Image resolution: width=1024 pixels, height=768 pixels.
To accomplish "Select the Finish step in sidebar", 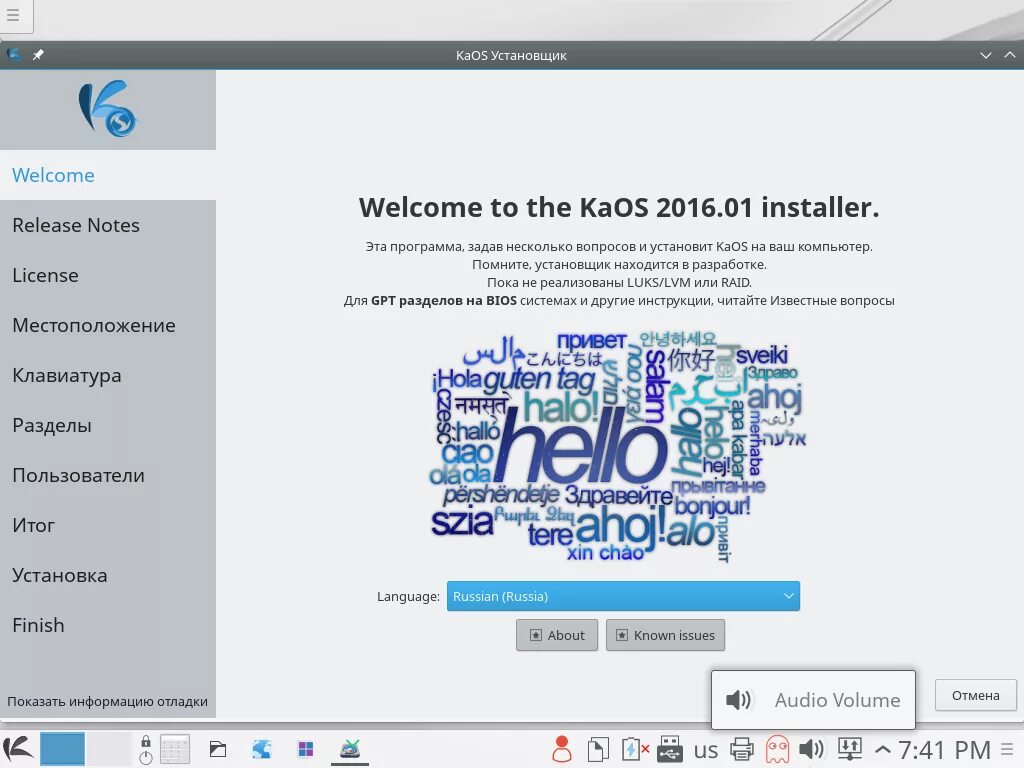I will pyautogui.click(x=108, y=625).
